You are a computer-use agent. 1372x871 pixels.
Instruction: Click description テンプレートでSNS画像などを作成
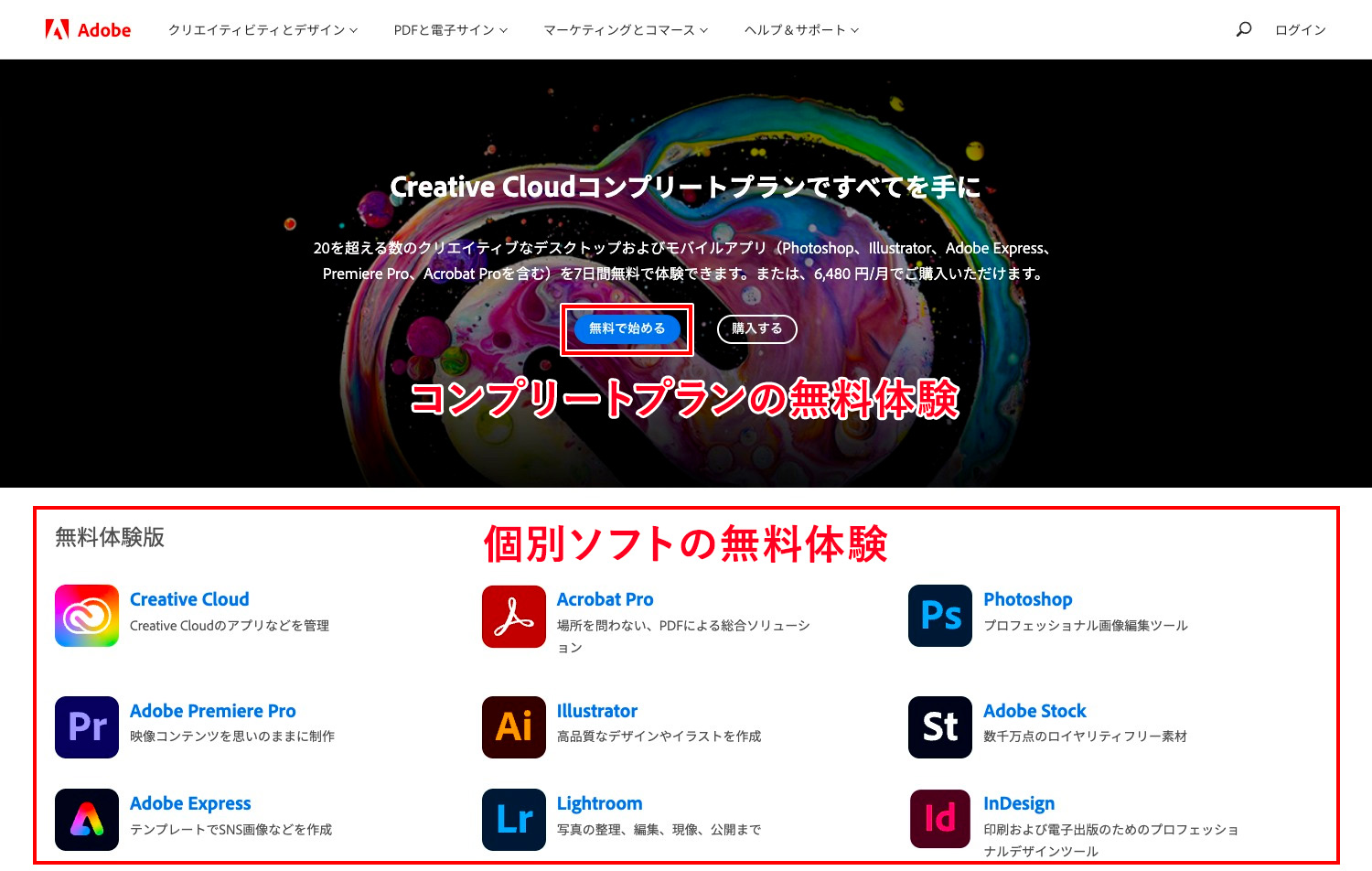pyautogui.click(x=230, y=830)
